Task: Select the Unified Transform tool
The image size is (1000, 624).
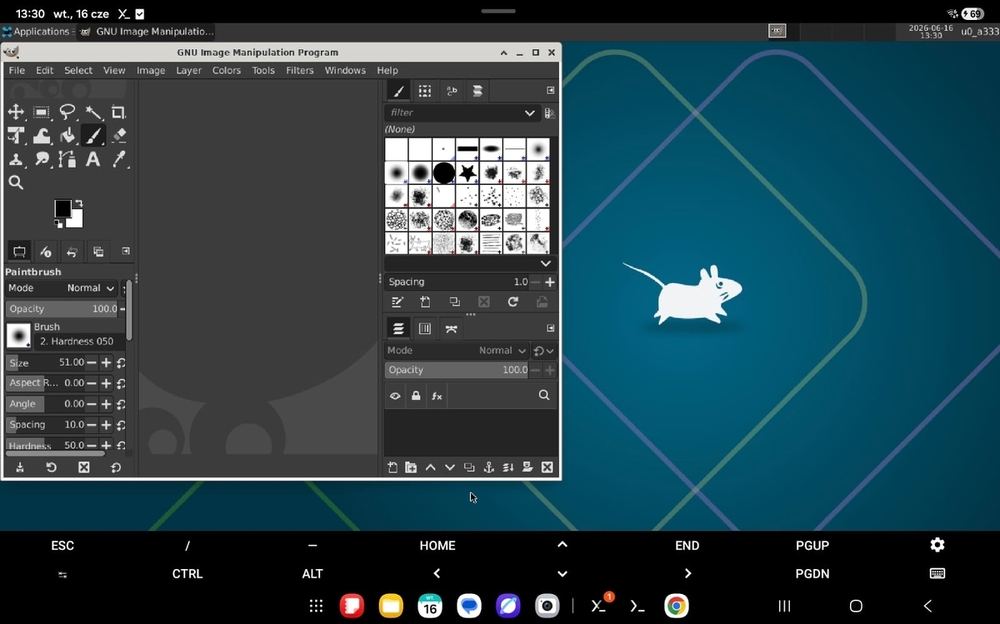Action: pos(16,135)
